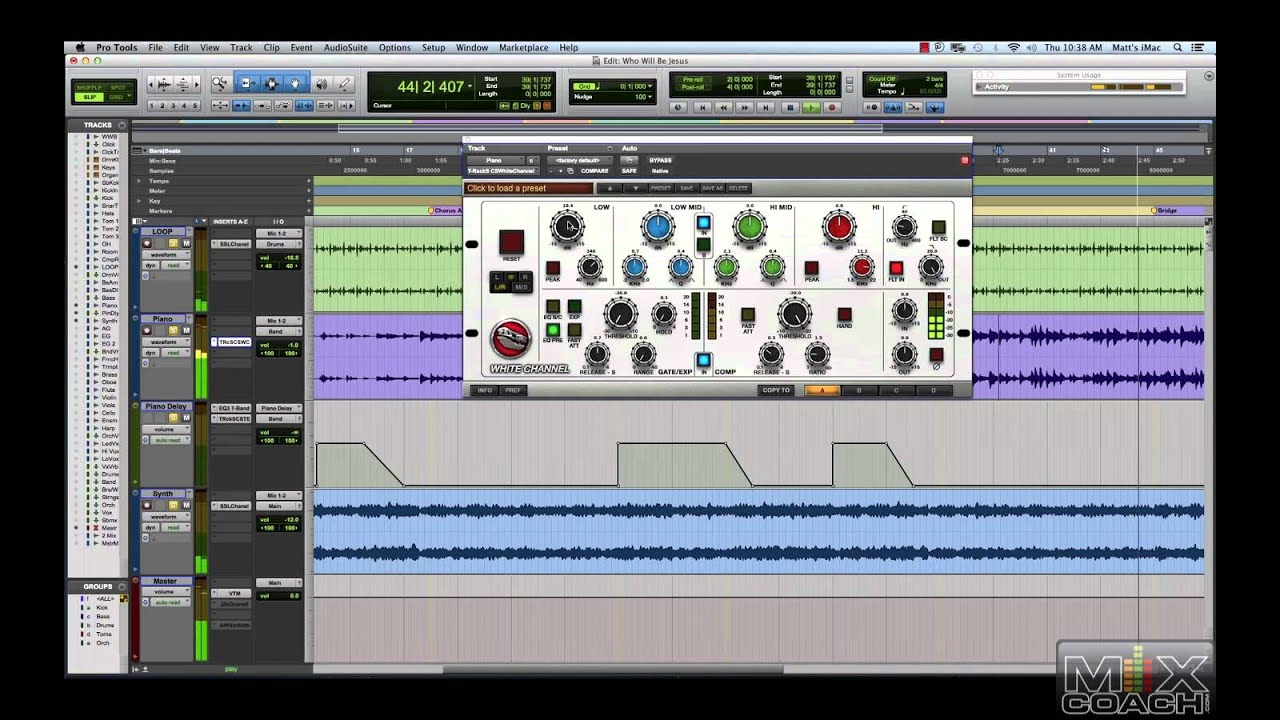The width and height of the screenshot is (1280, 720).
Task: Click the LOW band gain knob
Action: coord(567,227)
